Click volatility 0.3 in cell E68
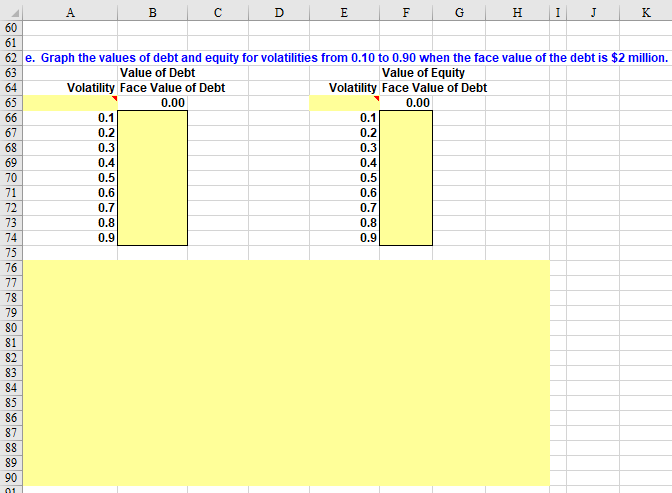Image resolution: width=672 pixels, height=493 pixels. click(x=345, y=148)
